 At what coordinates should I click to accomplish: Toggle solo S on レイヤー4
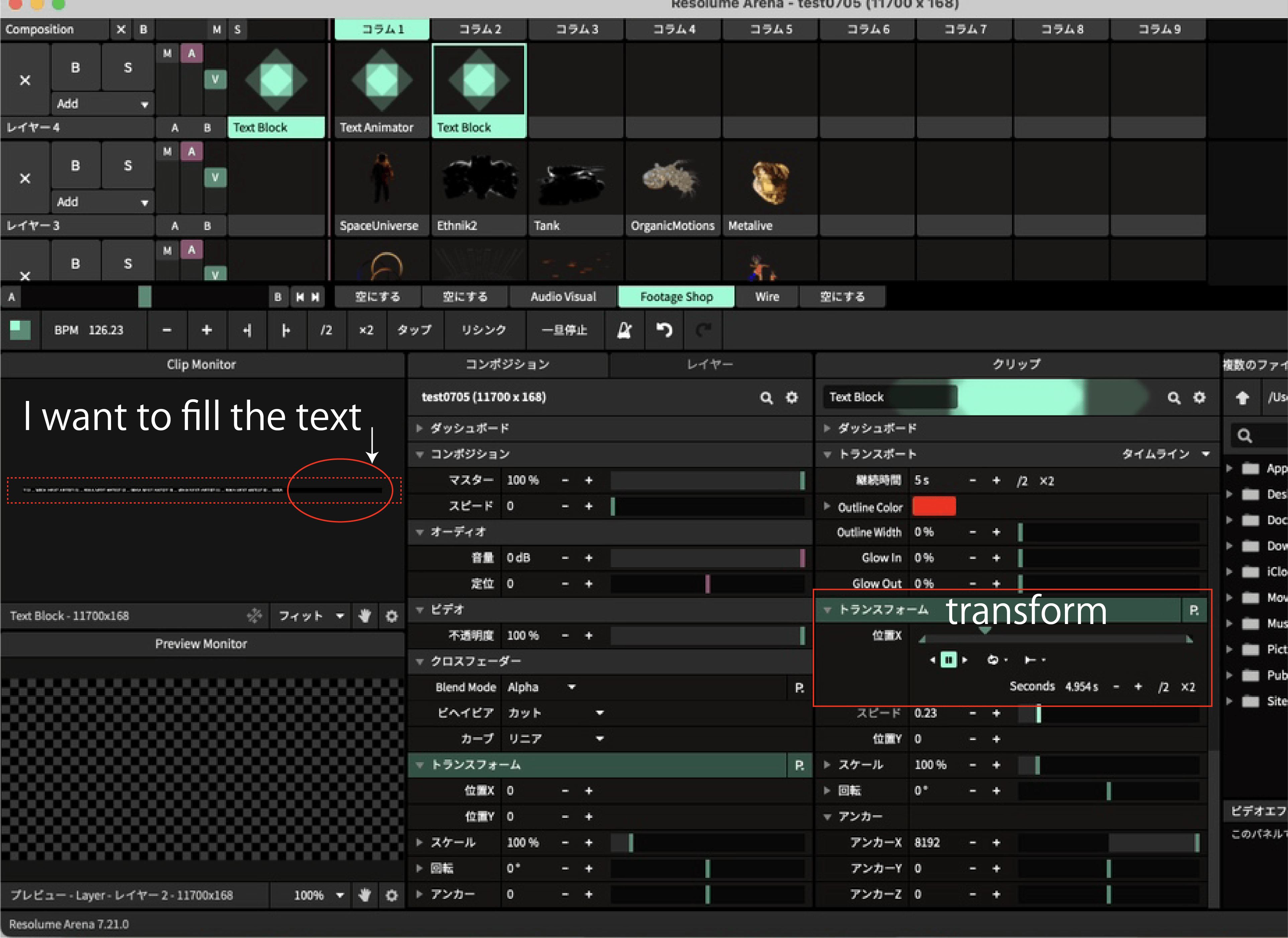[128, 68]
